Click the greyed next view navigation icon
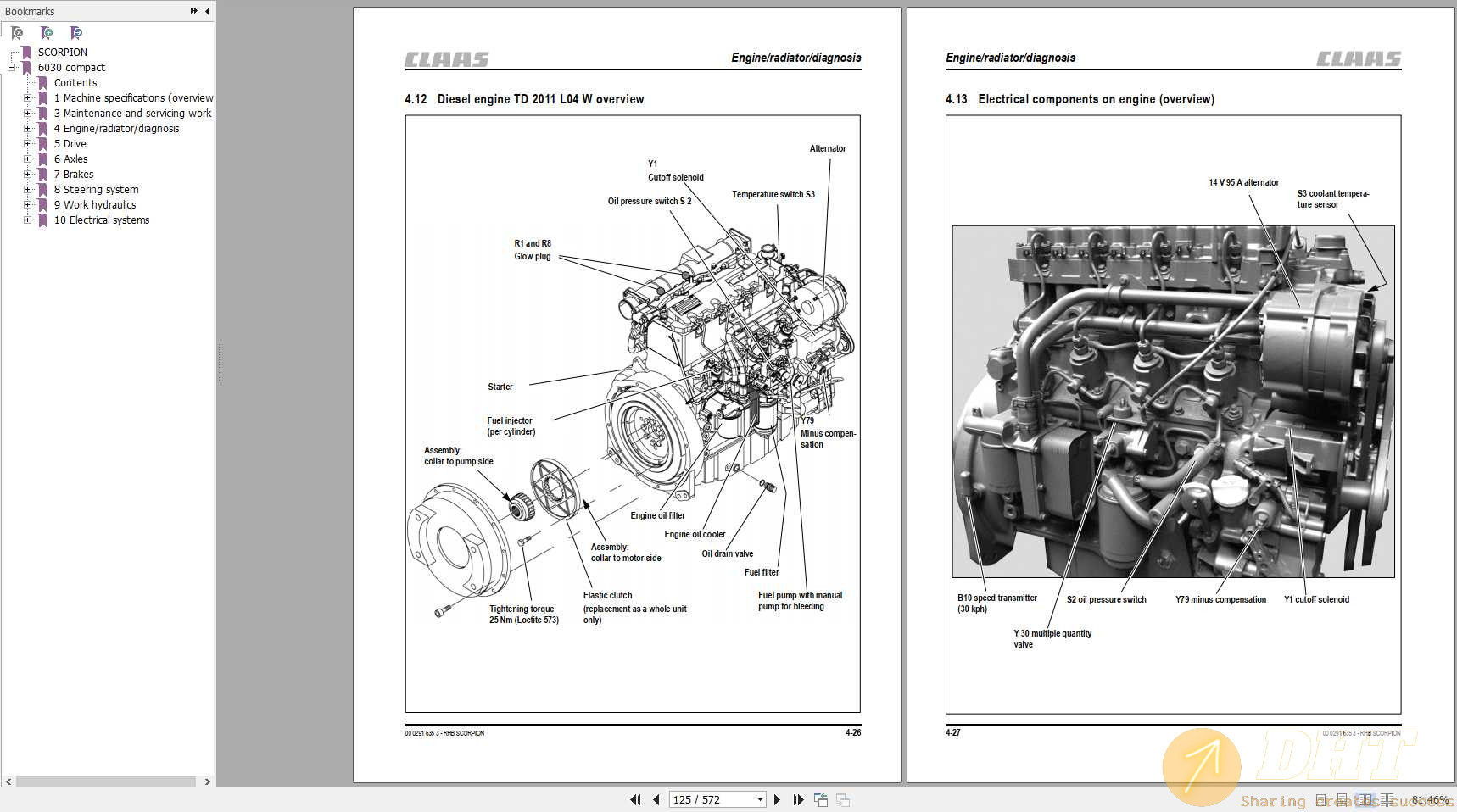Image resolution: width=1457 pixels, height=812 pixels. 843,799
